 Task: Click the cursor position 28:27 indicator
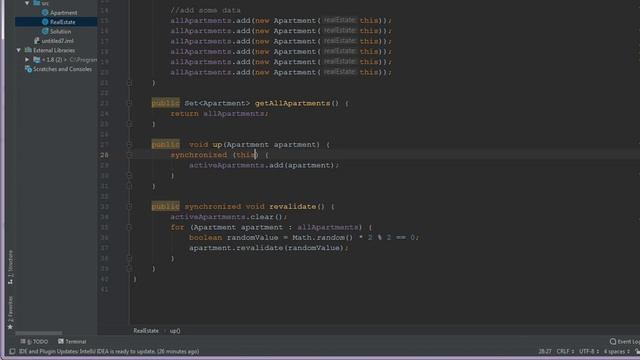click(x=545, y=351)
